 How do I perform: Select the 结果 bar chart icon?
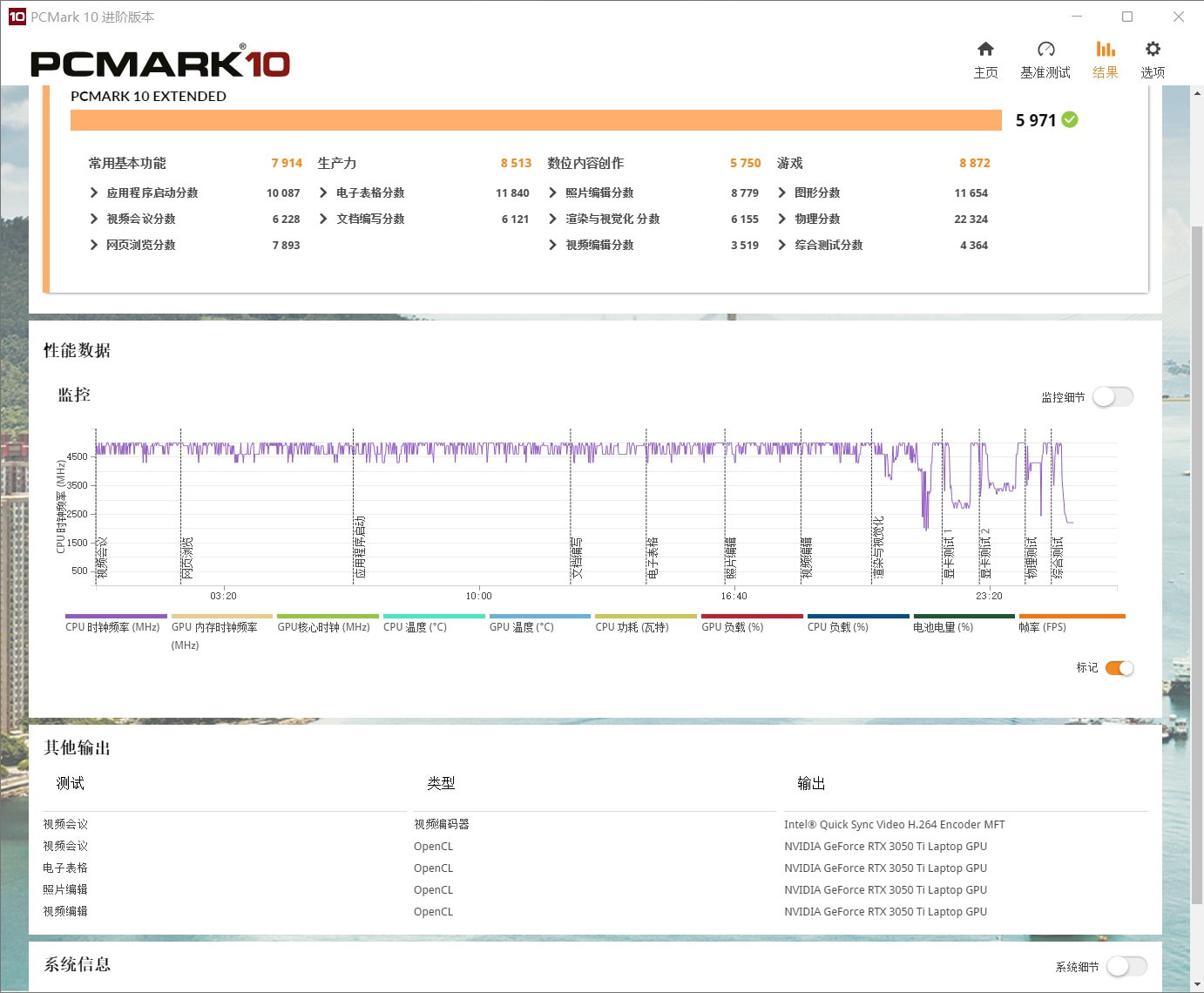(1105, 49)
